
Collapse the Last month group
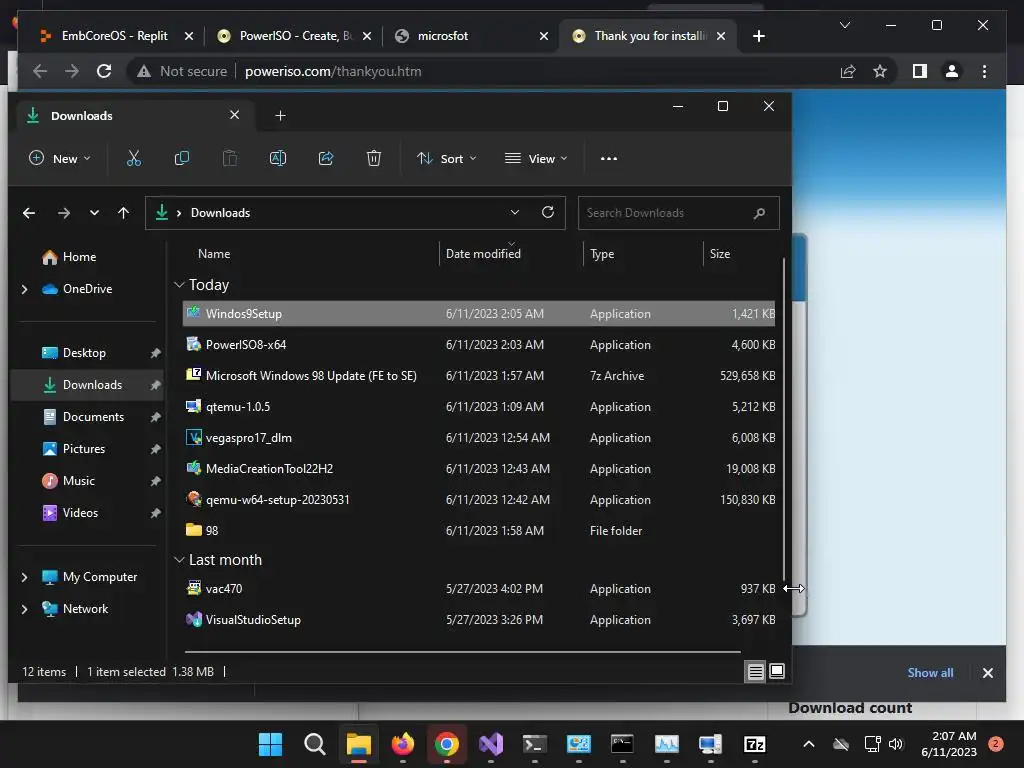(x=179, y=560)
